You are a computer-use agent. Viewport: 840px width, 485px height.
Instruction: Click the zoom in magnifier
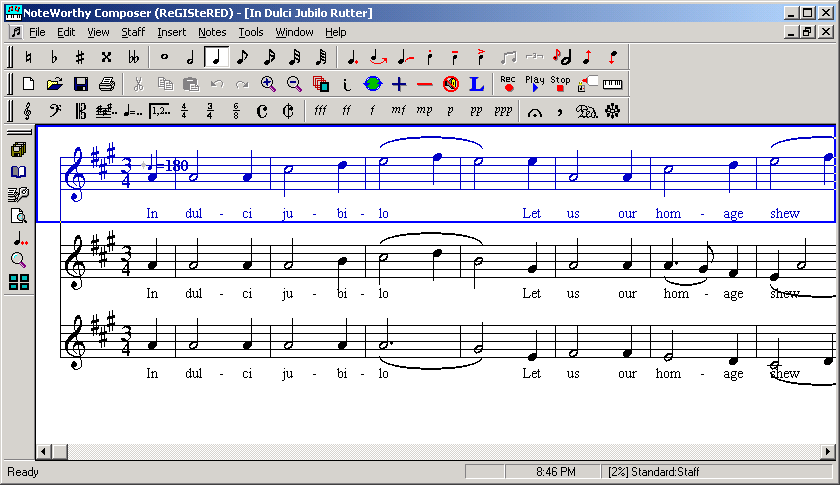268,84
